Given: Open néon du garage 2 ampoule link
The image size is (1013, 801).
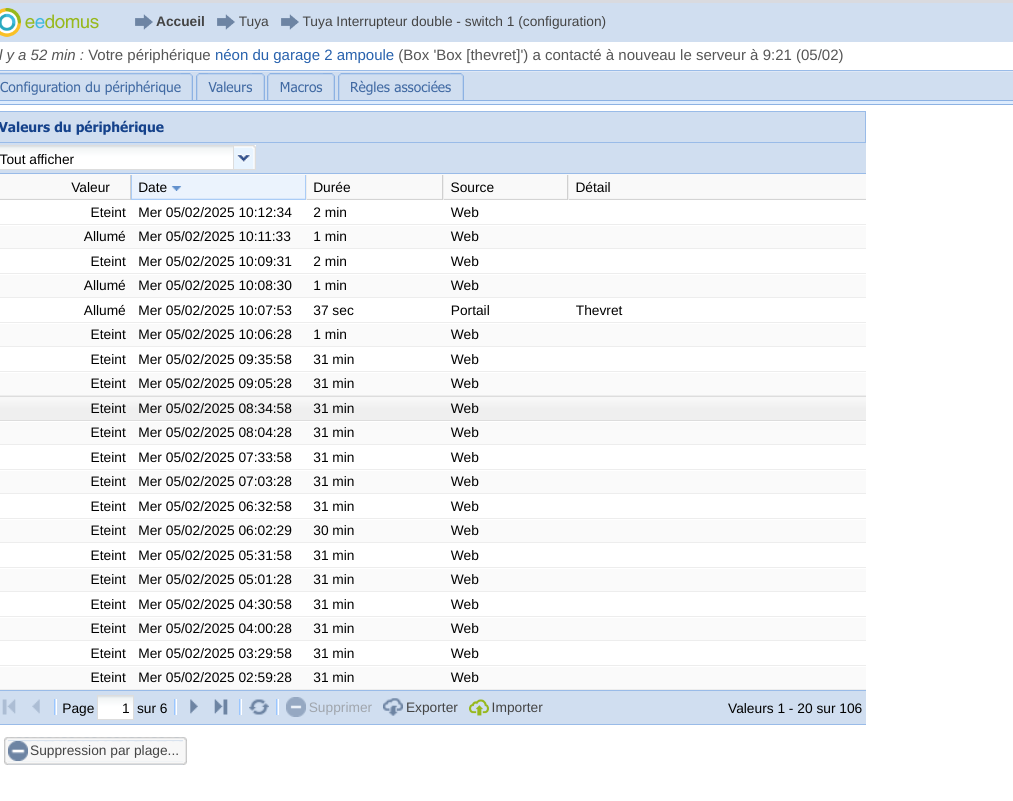Looking at the screenshot, I should (304, 55).
